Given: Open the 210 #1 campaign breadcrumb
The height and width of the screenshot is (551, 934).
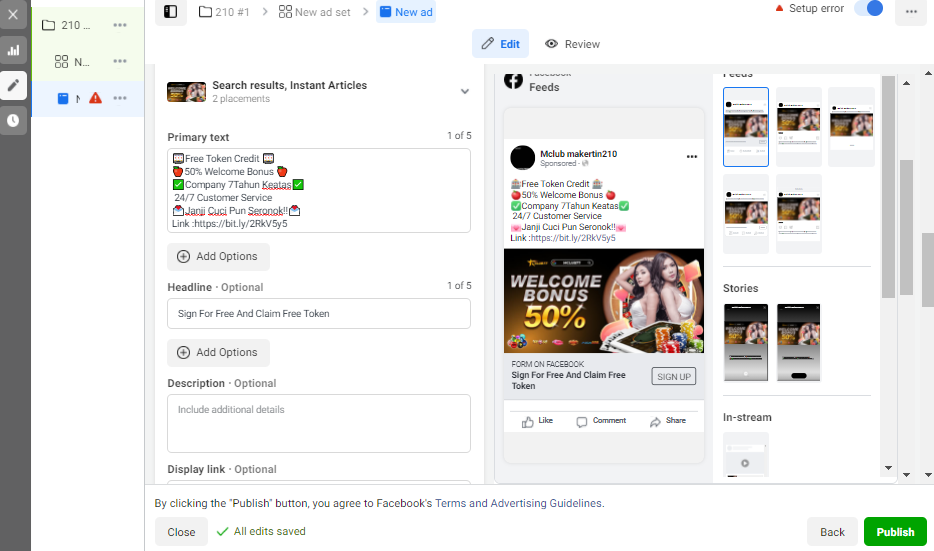Looking at the screenshot, I should click(x=224, y=12).
